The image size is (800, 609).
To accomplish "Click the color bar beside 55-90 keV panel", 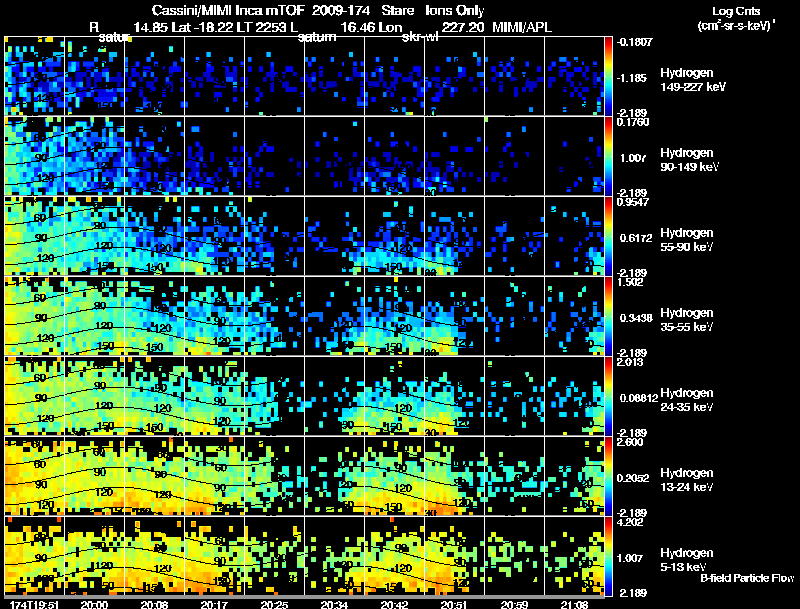I will coord(608,236).
